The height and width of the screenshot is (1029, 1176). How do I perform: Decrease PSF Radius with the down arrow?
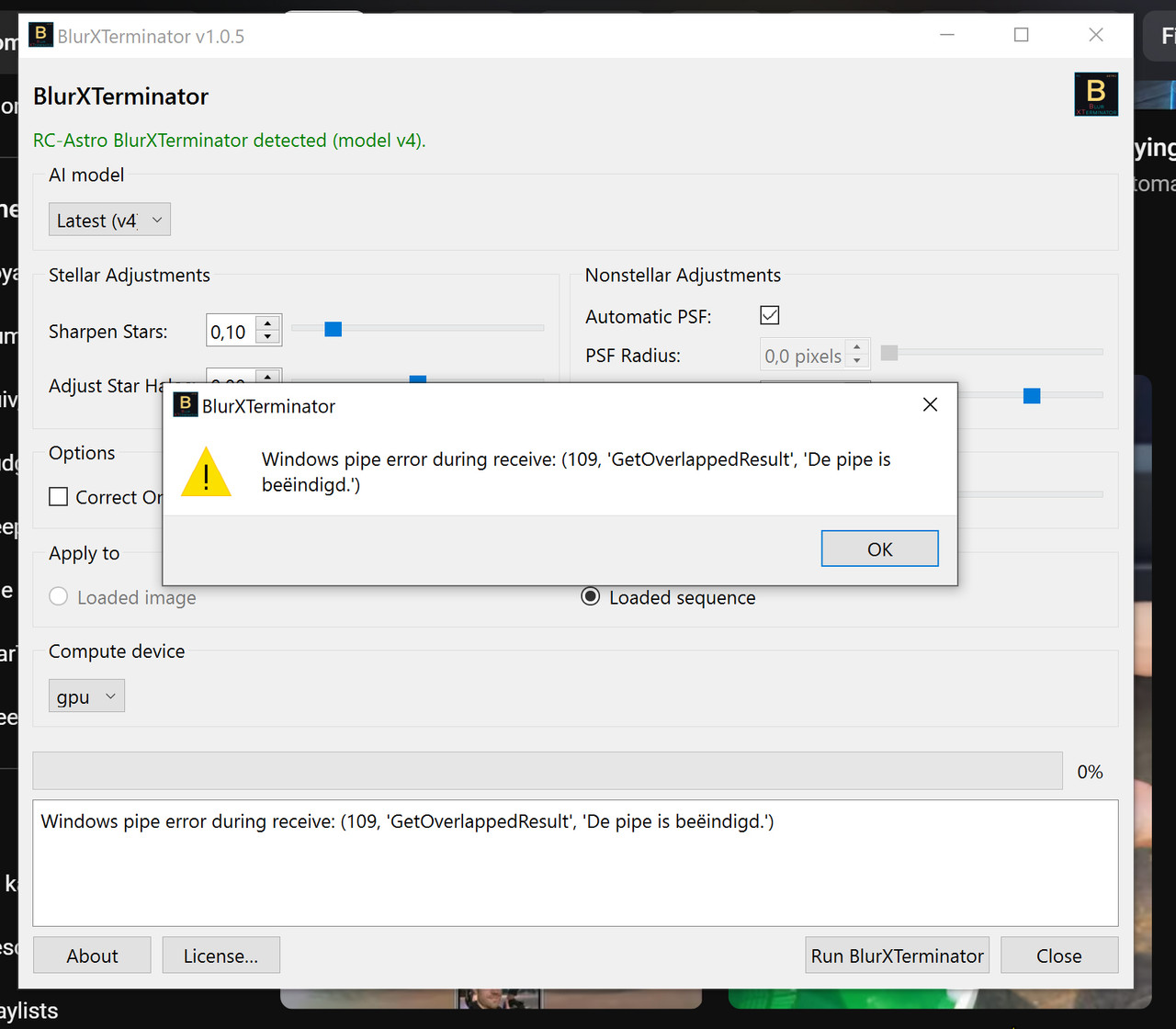click(857, 361)
